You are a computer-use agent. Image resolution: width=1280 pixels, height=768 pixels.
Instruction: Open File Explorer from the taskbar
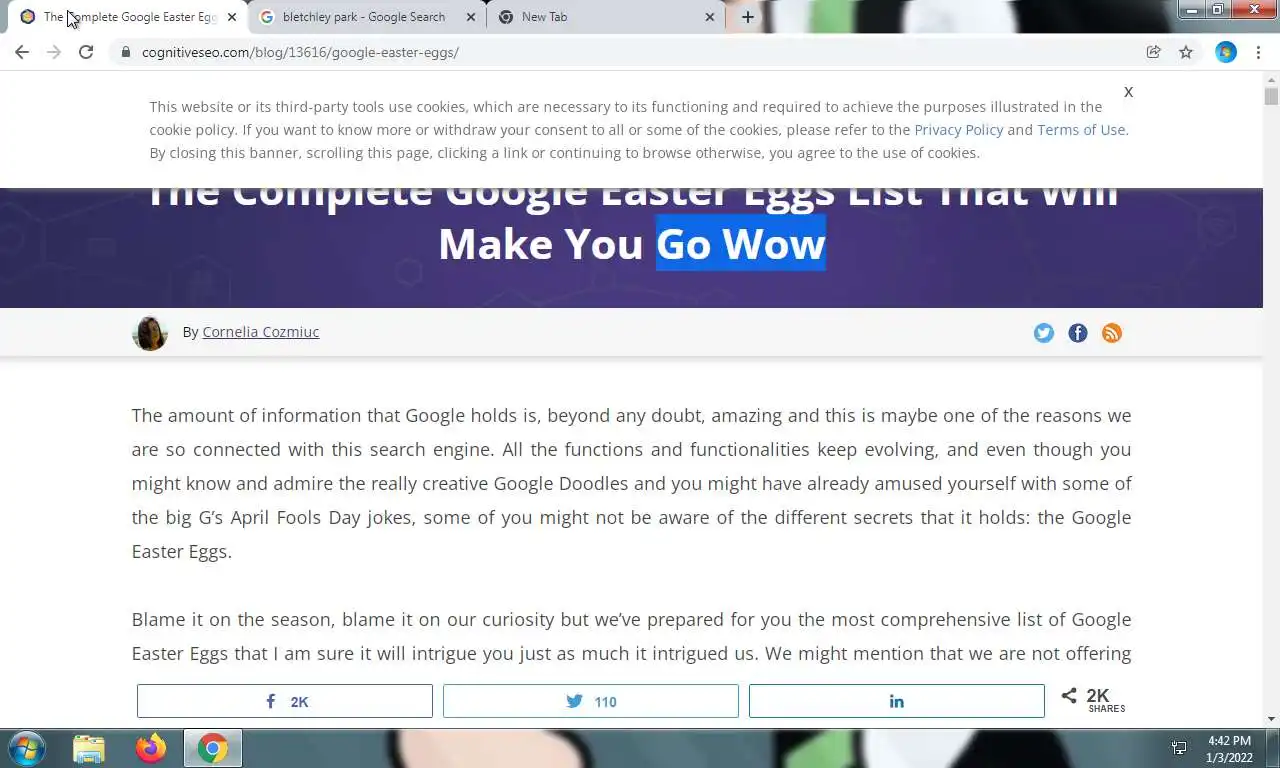89,749
